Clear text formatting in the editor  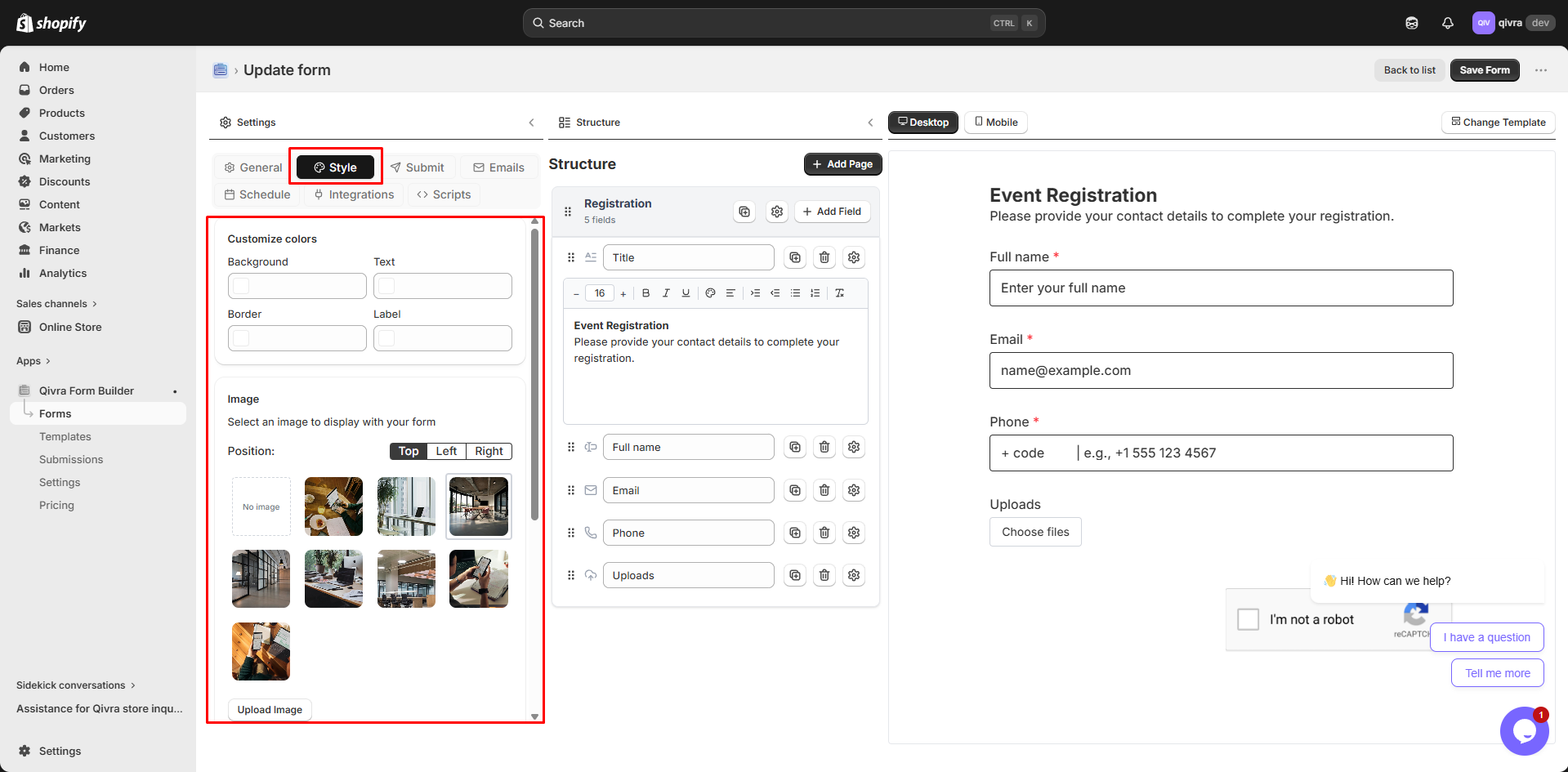839,293
